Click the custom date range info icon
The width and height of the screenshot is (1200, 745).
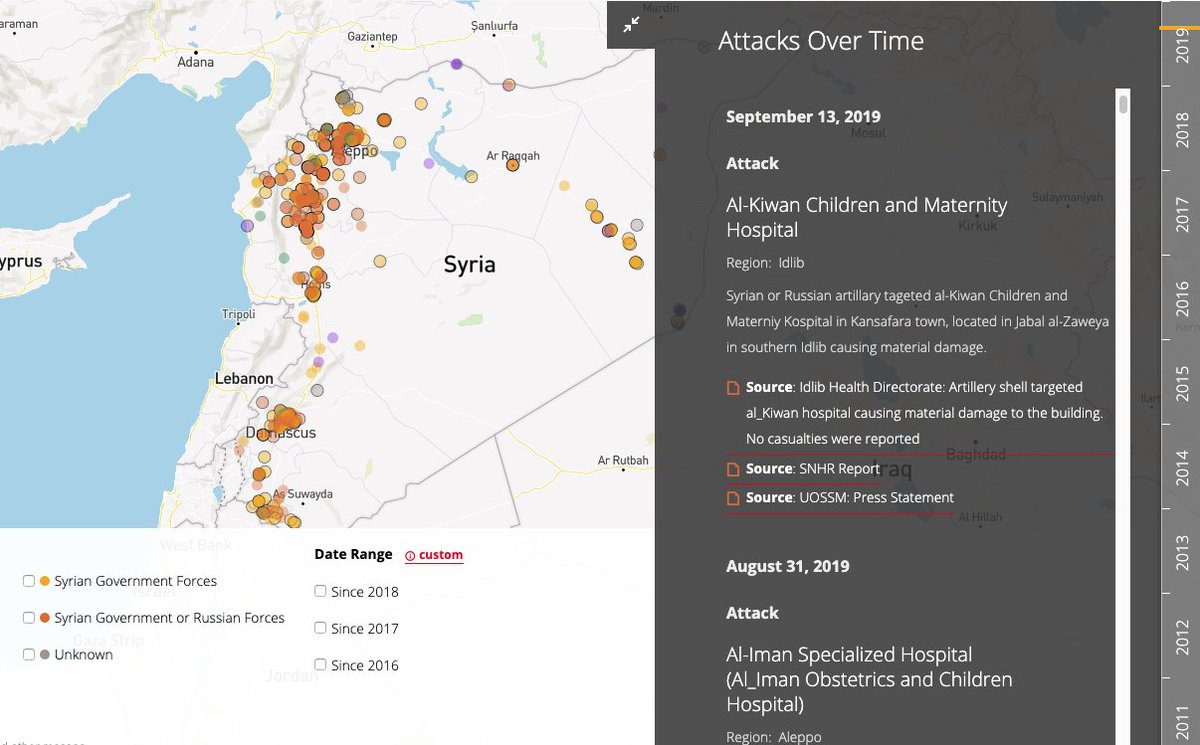click(410, 555)
